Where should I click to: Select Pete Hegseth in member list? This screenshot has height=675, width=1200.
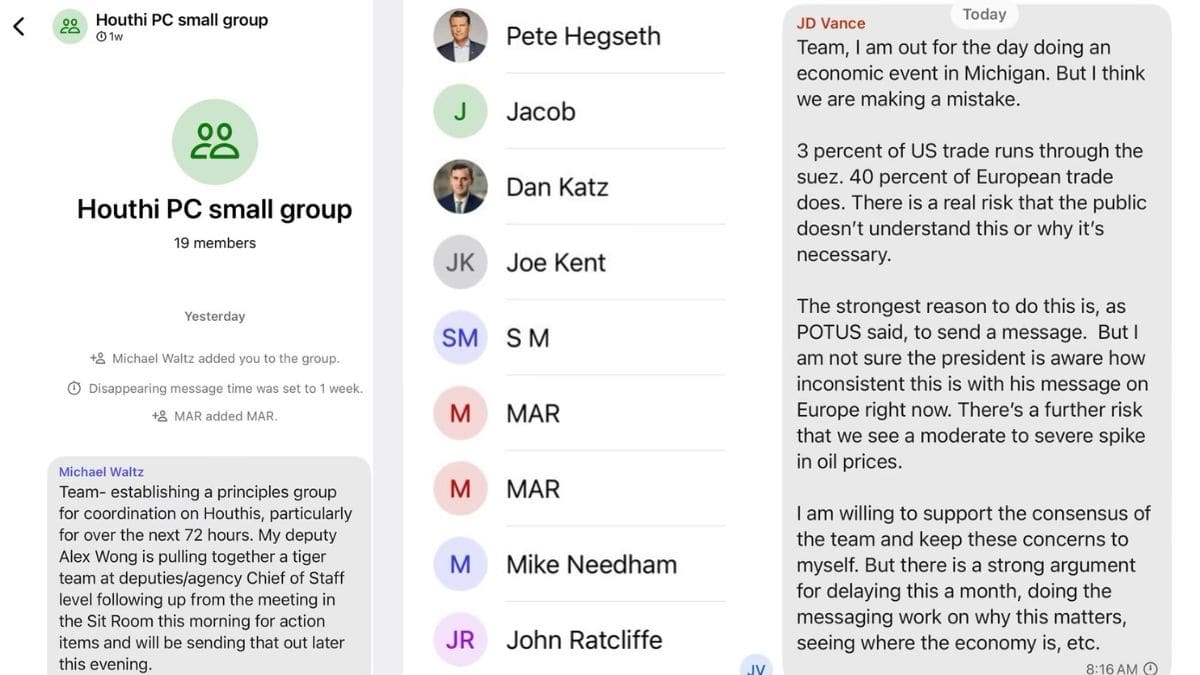tap(583, 36)
